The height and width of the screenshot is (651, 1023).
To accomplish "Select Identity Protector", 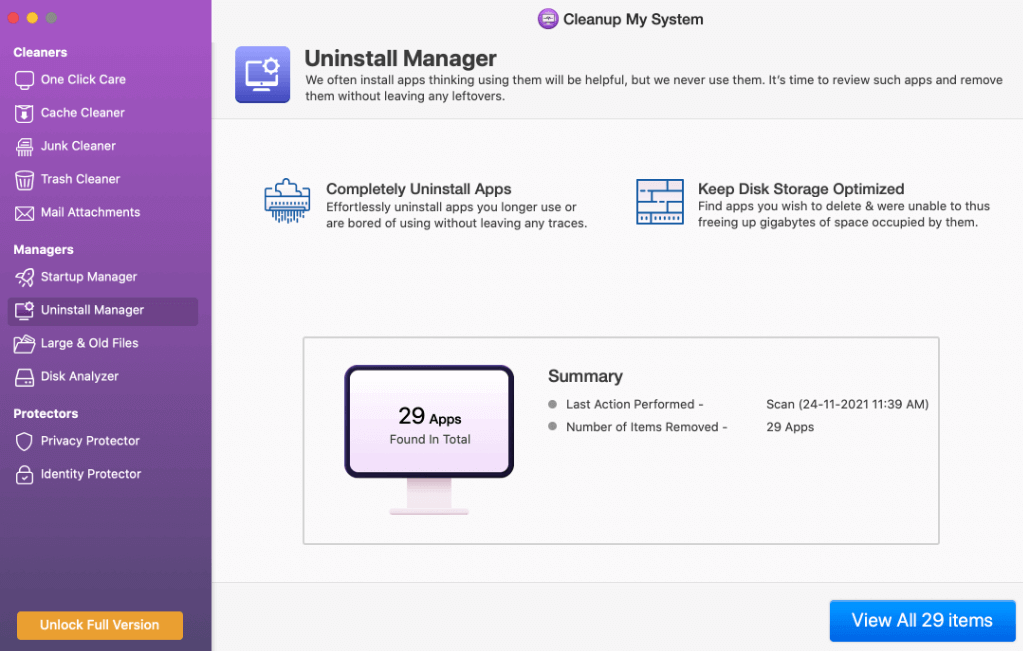I will coord(103,475).
